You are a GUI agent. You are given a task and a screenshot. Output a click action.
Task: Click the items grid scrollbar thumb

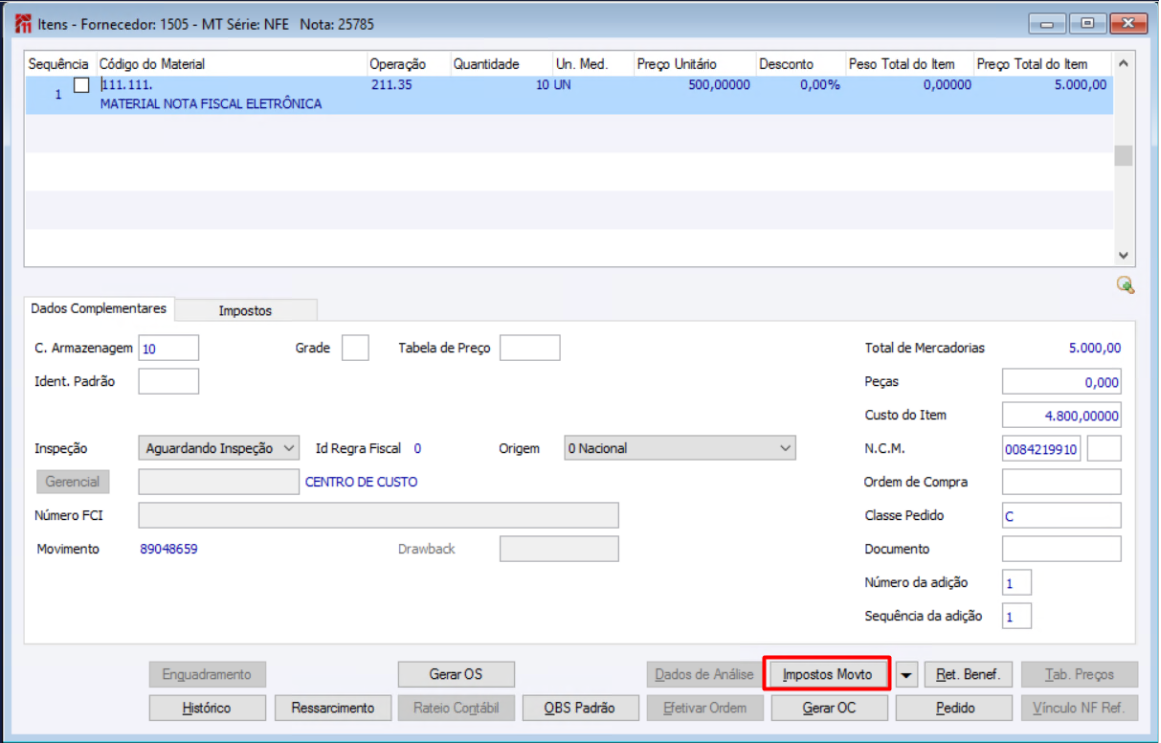coord(1123,156)
